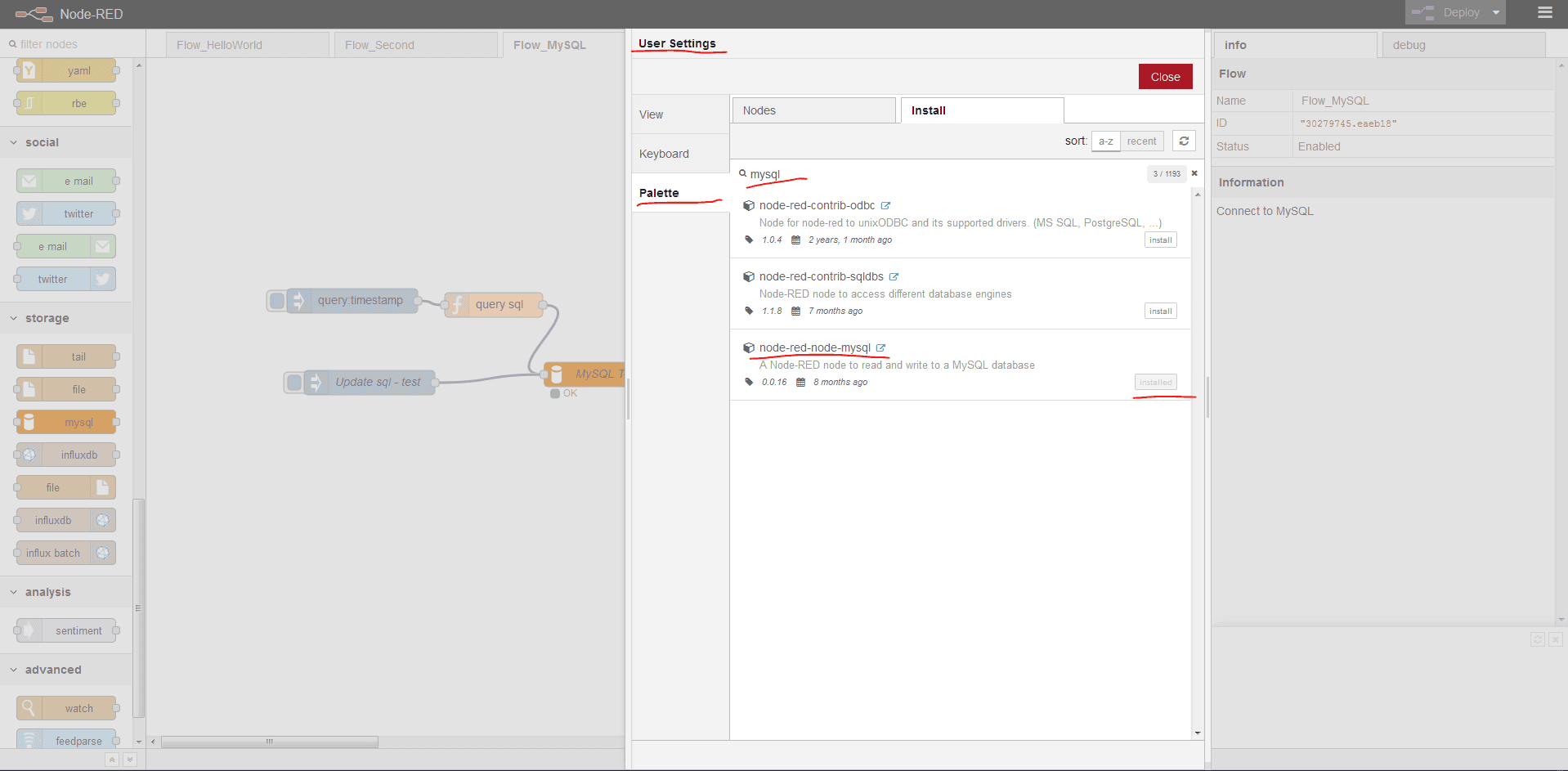This screenshot has height=771, width=1568.
Task: Switch to the Nodes tab
Action: [813, 110]
